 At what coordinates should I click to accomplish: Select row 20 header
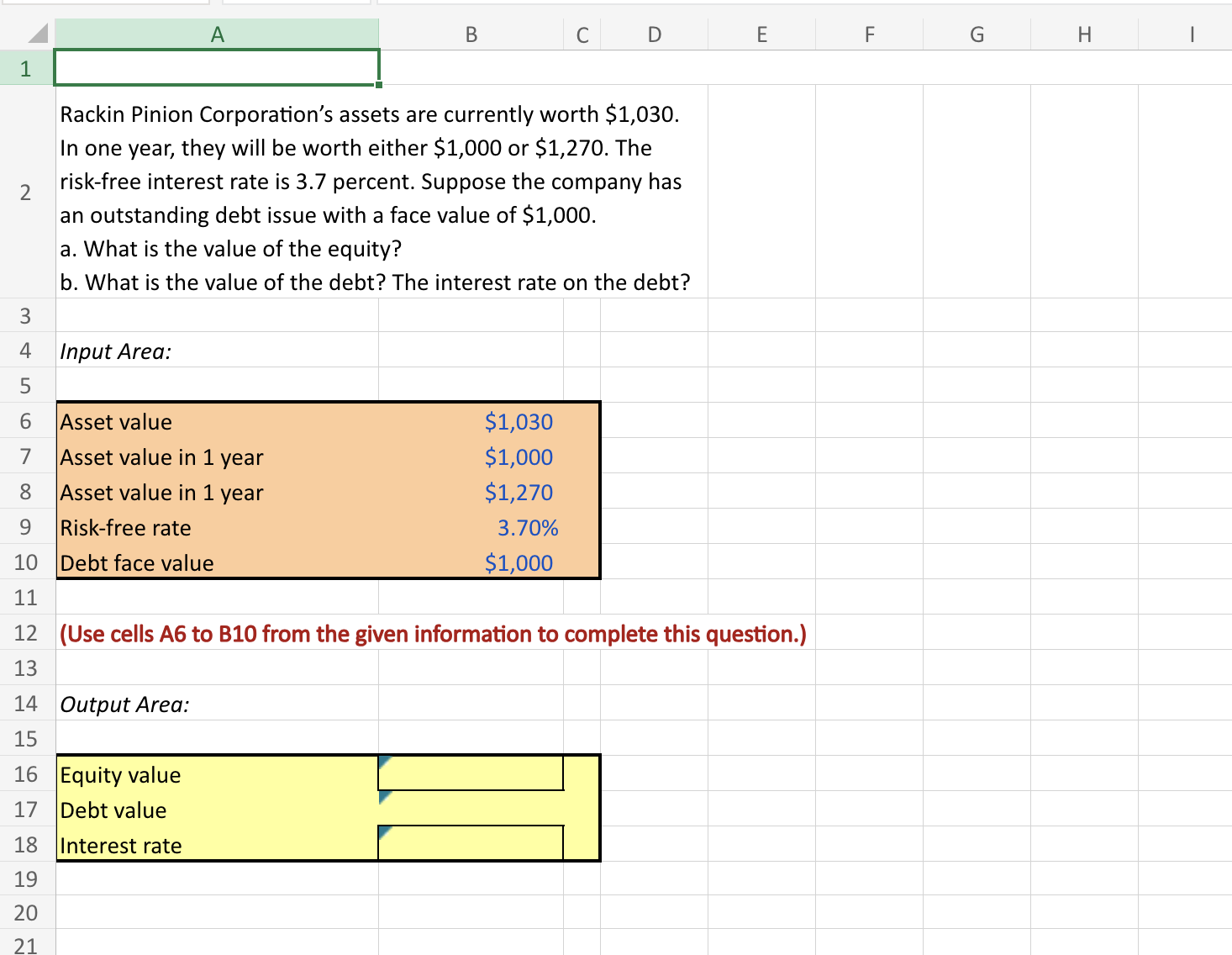pos(27,912)
